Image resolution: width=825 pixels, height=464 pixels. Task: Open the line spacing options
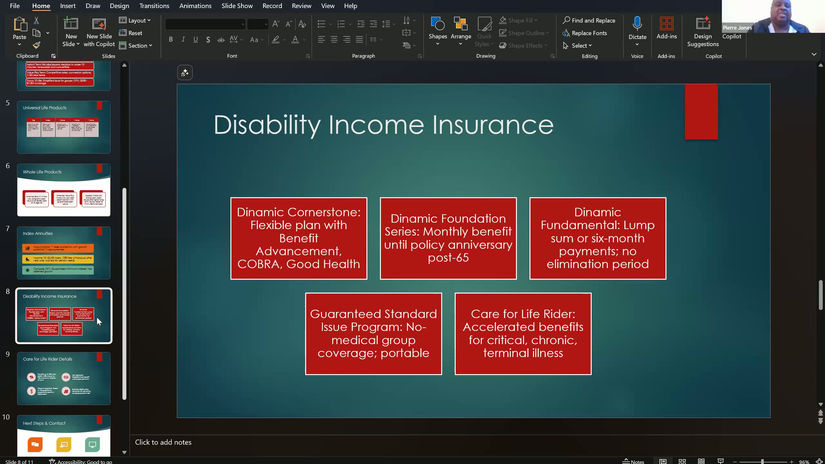(387, 24)
